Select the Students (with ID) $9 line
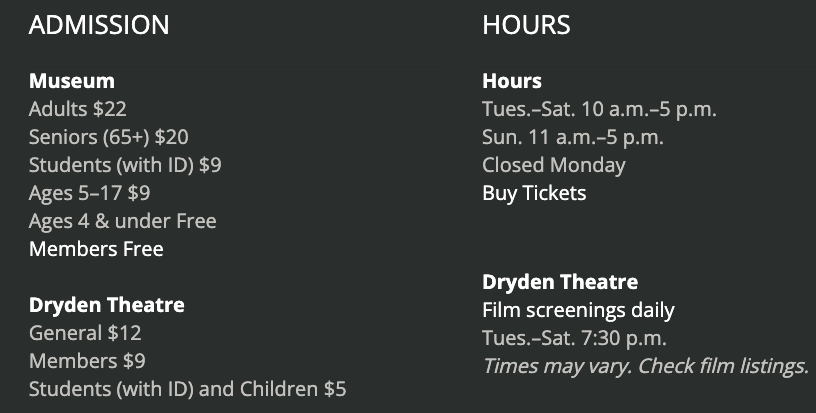 (125, 165)
